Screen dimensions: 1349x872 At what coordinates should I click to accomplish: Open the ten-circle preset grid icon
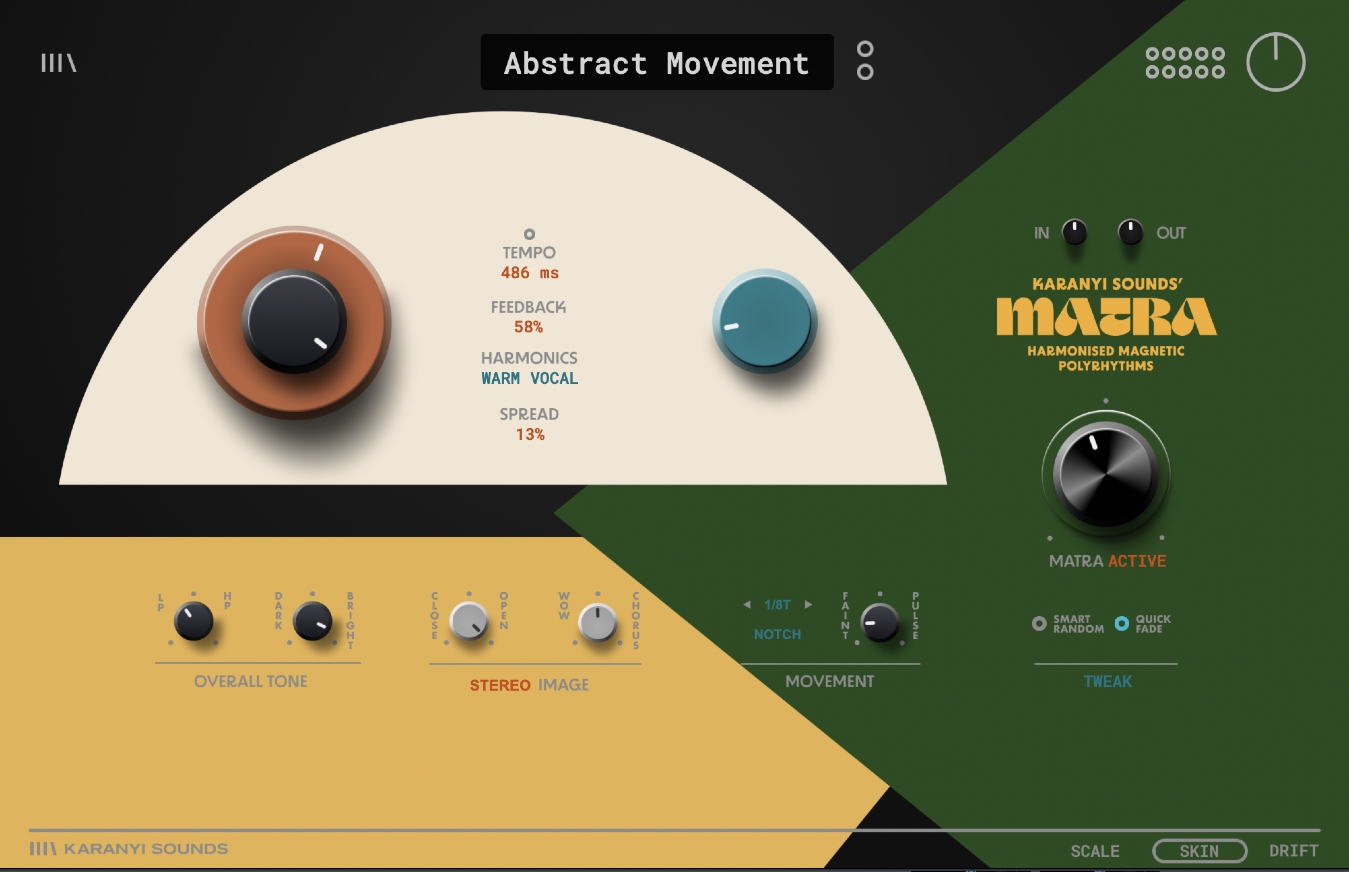click(x=1185, y=62)
